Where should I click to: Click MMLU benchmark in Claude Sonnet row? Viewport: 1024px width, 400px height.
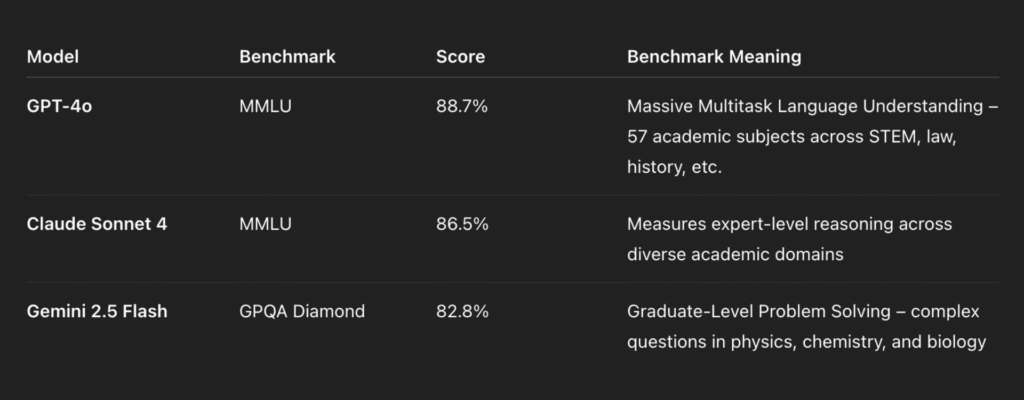click(265, 224)
